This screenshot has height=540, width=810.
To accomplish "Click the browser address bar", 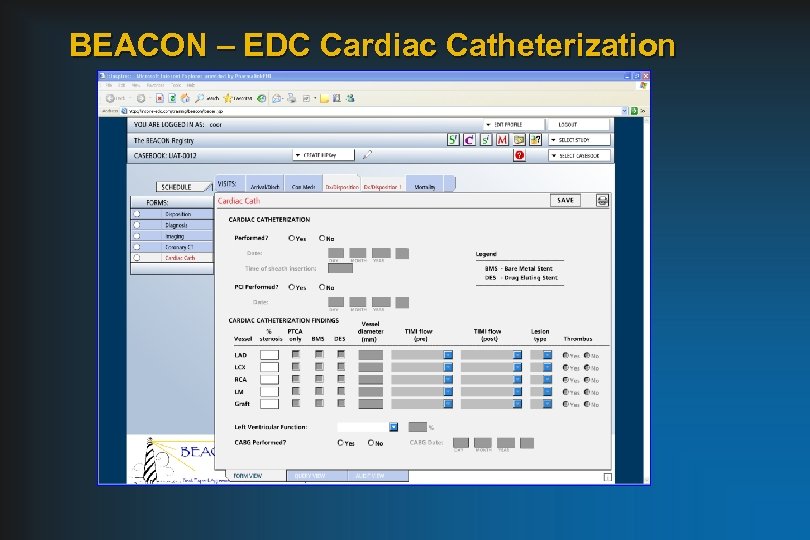I will point(375,111).
